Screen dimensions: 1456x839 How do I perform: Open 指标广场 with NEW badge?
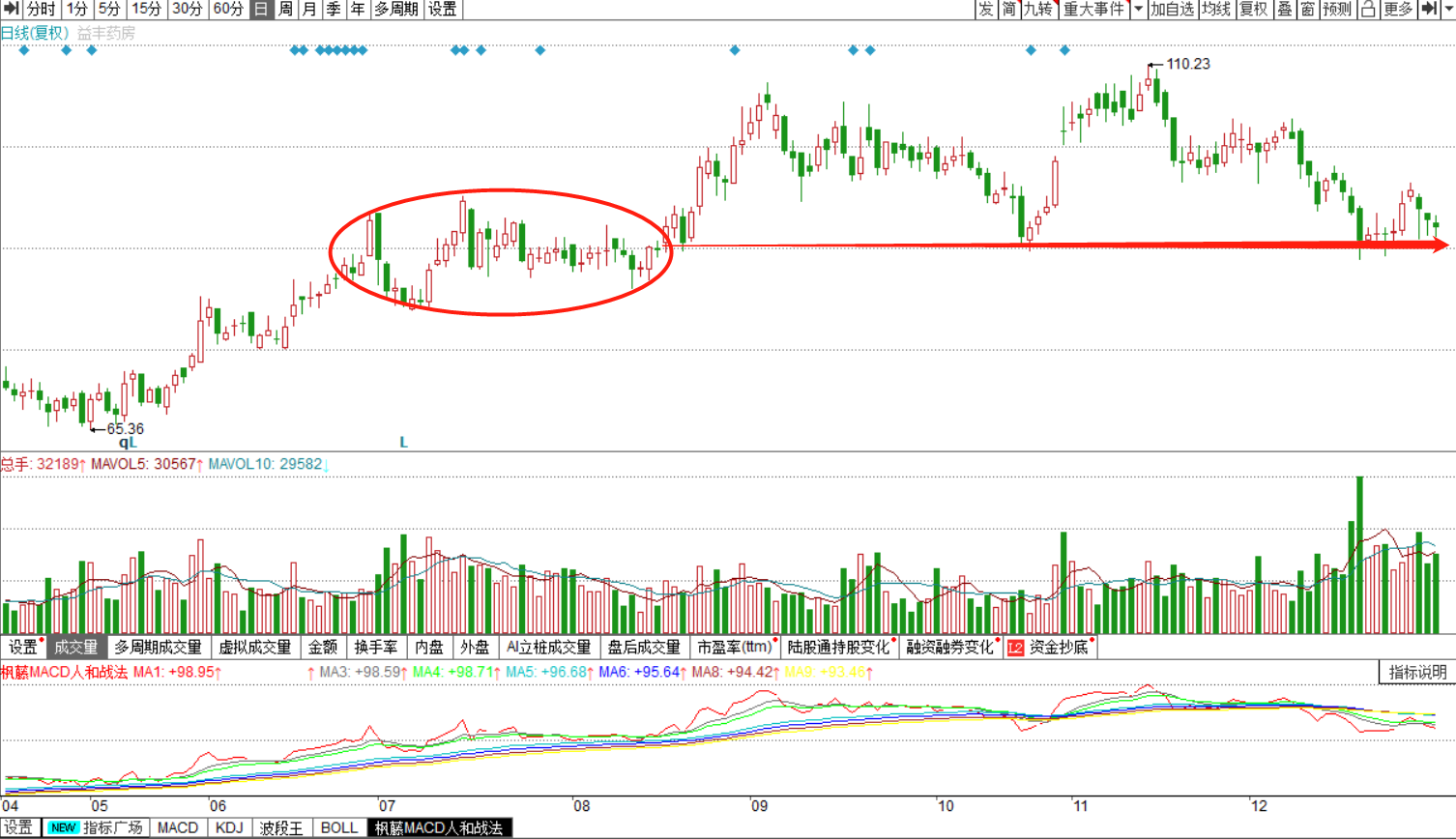pos(97,828)
